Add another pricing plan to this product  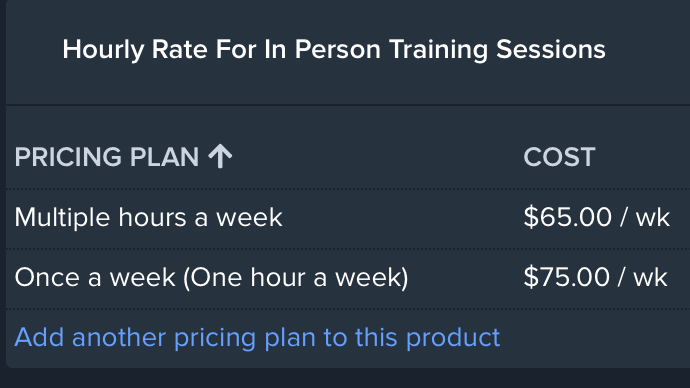(257, 337)
